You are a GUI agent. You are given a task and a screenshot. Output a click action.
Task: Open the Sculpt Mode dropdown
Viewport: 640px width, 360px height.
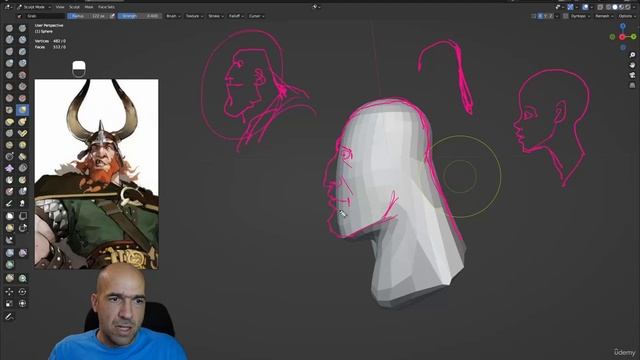pyautogui.click(x=34, y=7)
